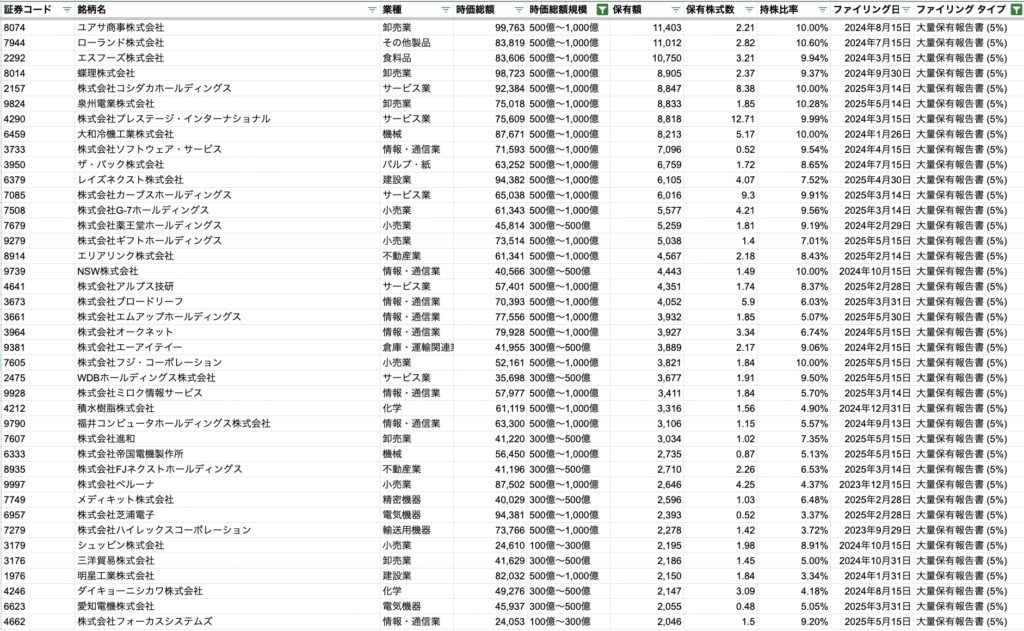Open the 持株比率 column filter dropdown
1024x631 pixels.
[822, 10]
